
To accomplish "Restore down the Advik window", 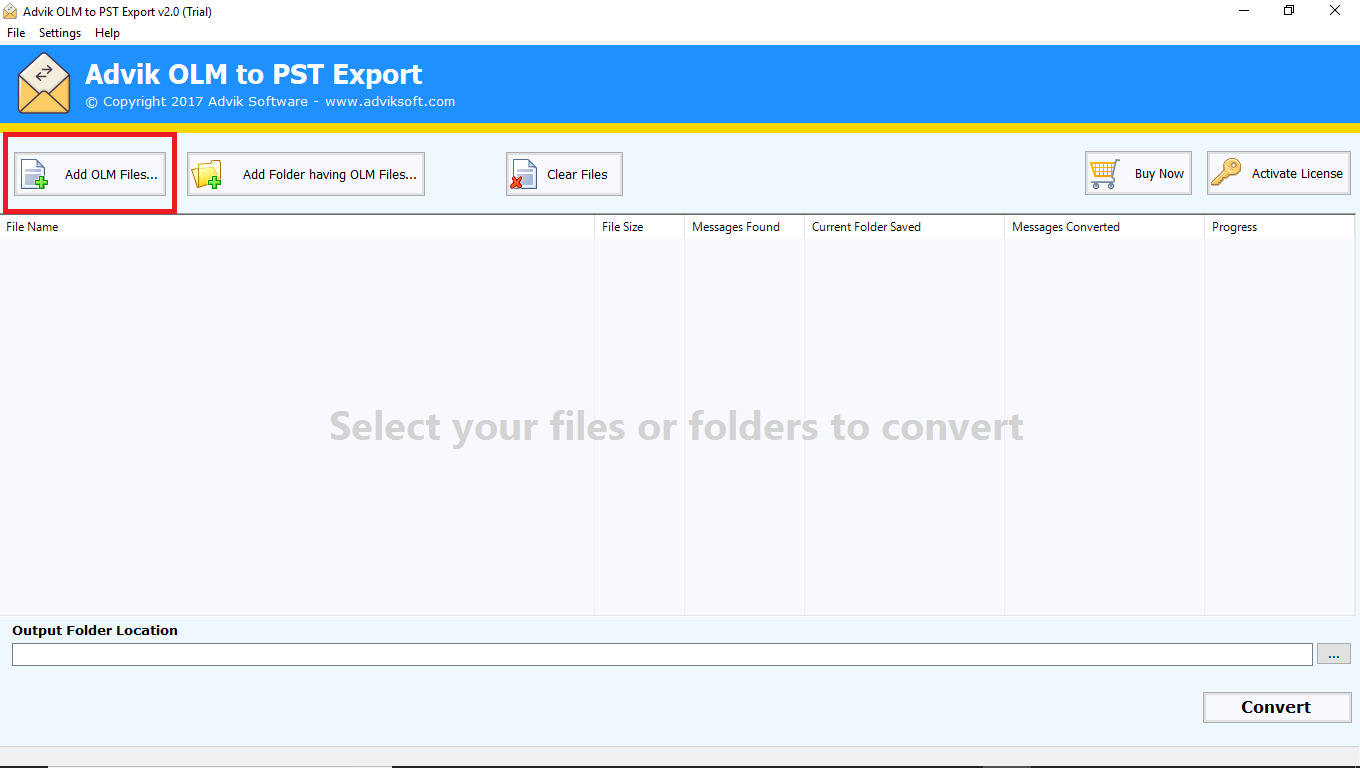I will pyautogui.click(x=1289, y=11).
